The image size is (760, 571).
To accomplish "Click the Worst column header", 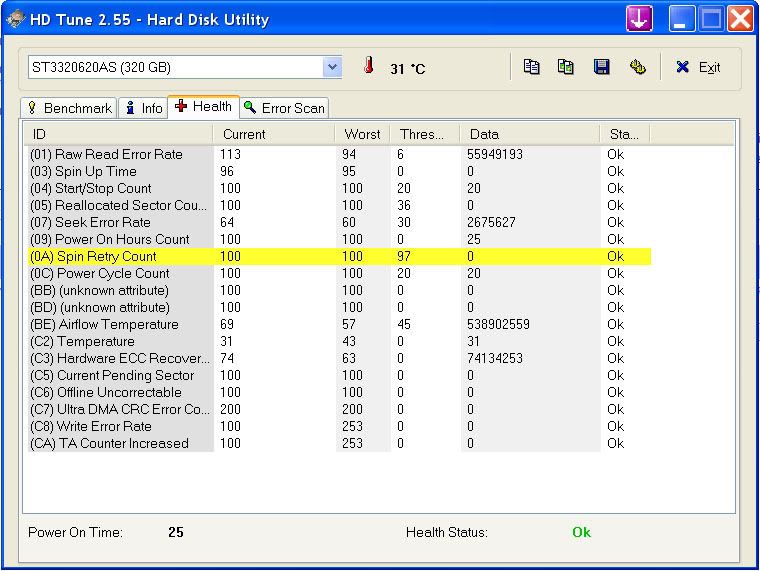I will [363, 134].
